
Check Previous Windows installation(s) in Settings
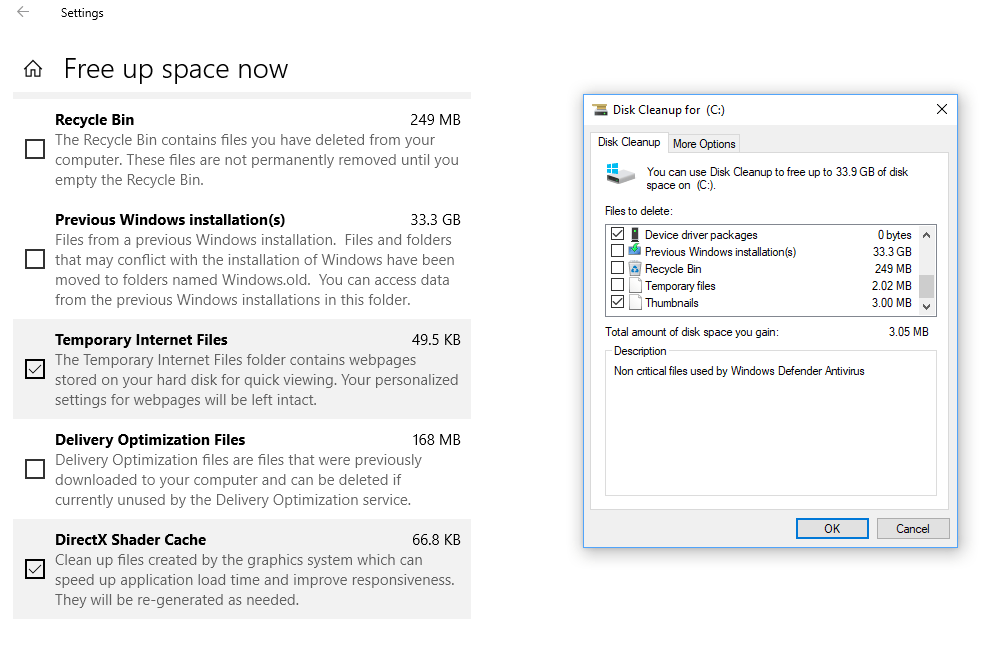35,259
